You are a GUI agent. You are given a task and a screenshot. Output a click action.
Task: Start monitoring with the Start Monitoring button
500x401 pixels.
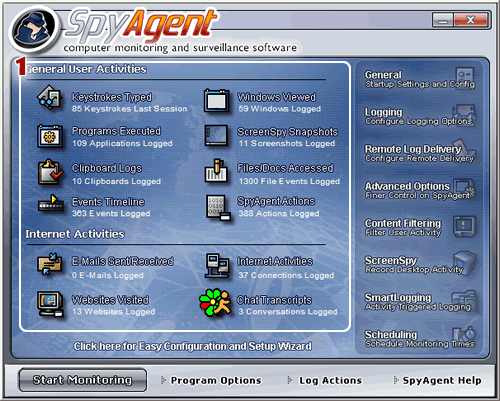(x=83, y=380)
